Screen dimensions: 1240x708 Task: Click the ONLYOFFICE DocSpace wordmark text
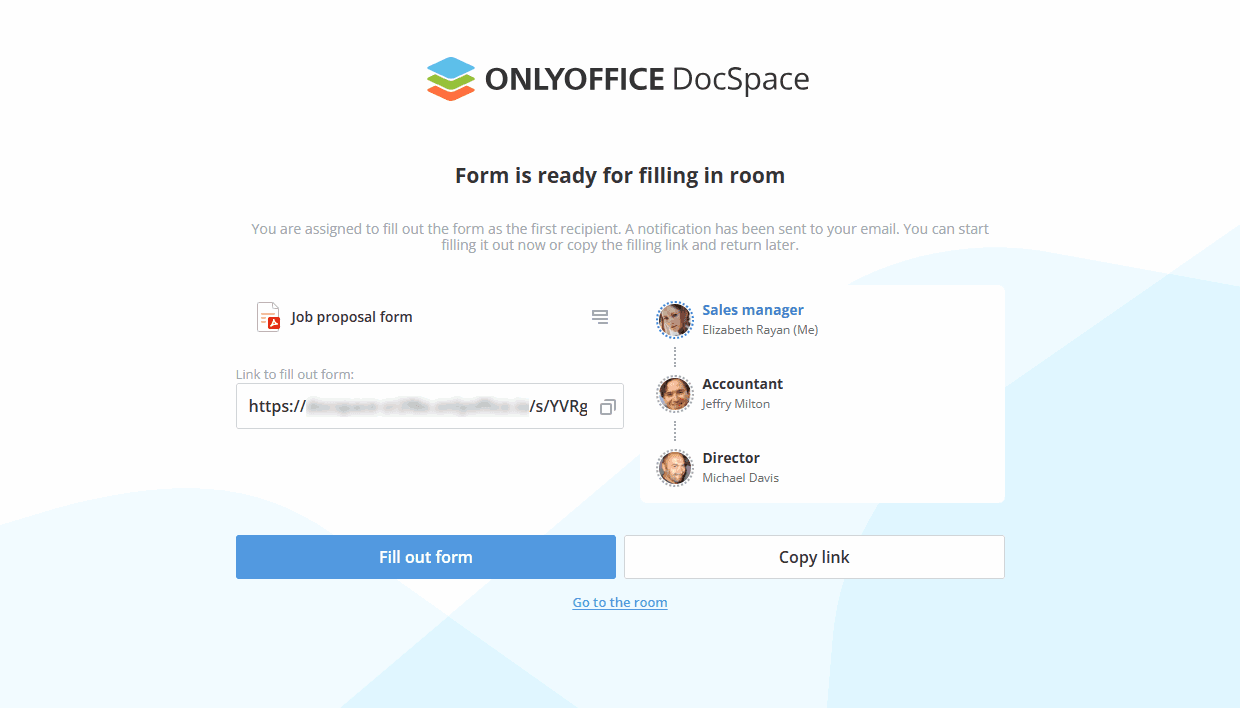click(647, 79)
